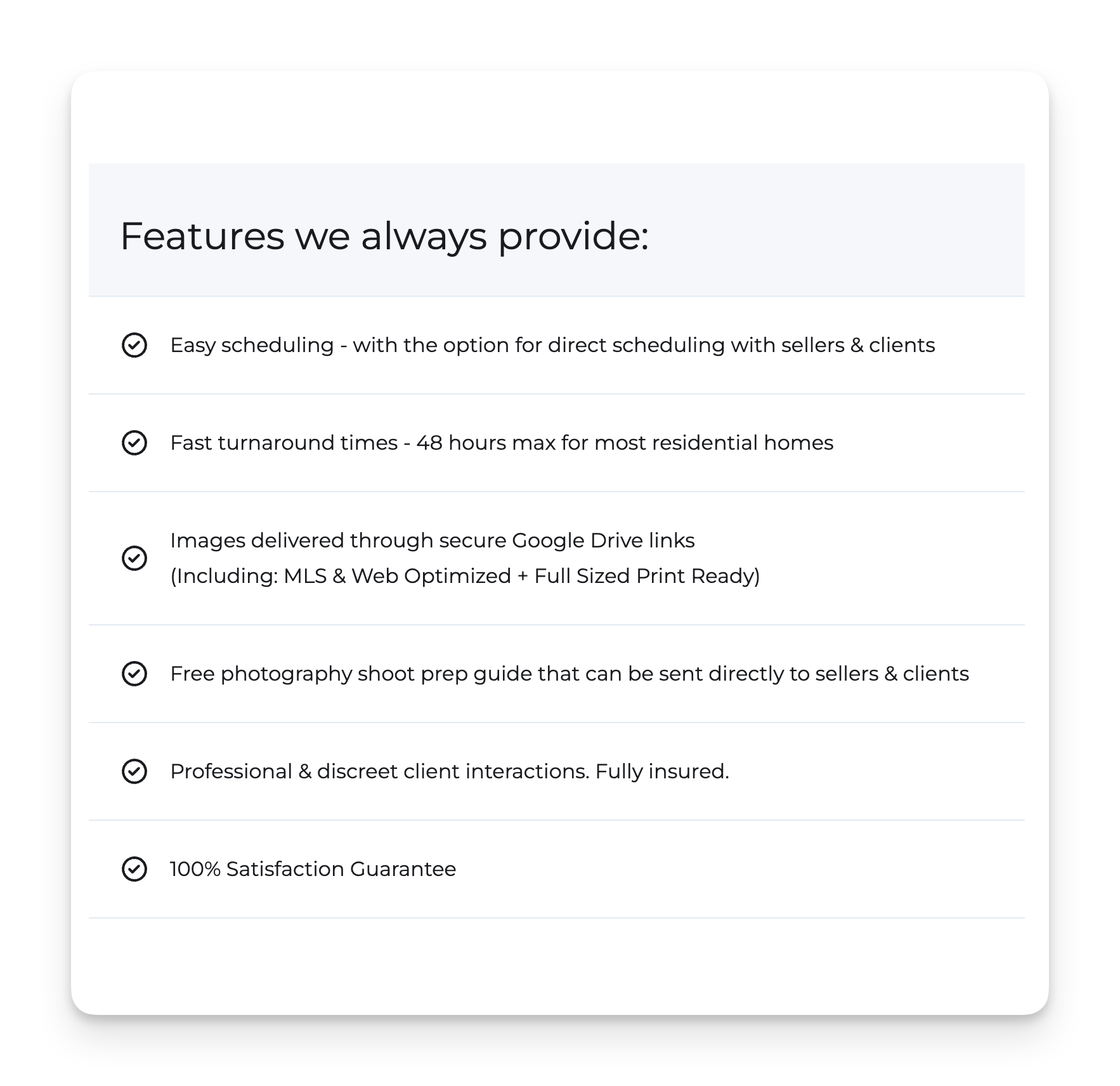Image resolution: width=1120 pixels, height=1086 pixels.
Task: Click the word provide: in the heading
Action: tap(573, 237)
